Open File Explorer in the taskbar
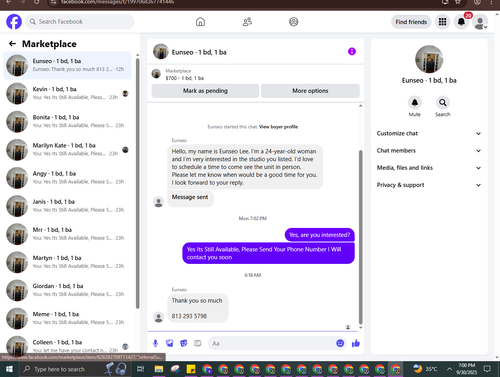Viewport: 500px width, 377px height. click(159, 369)
